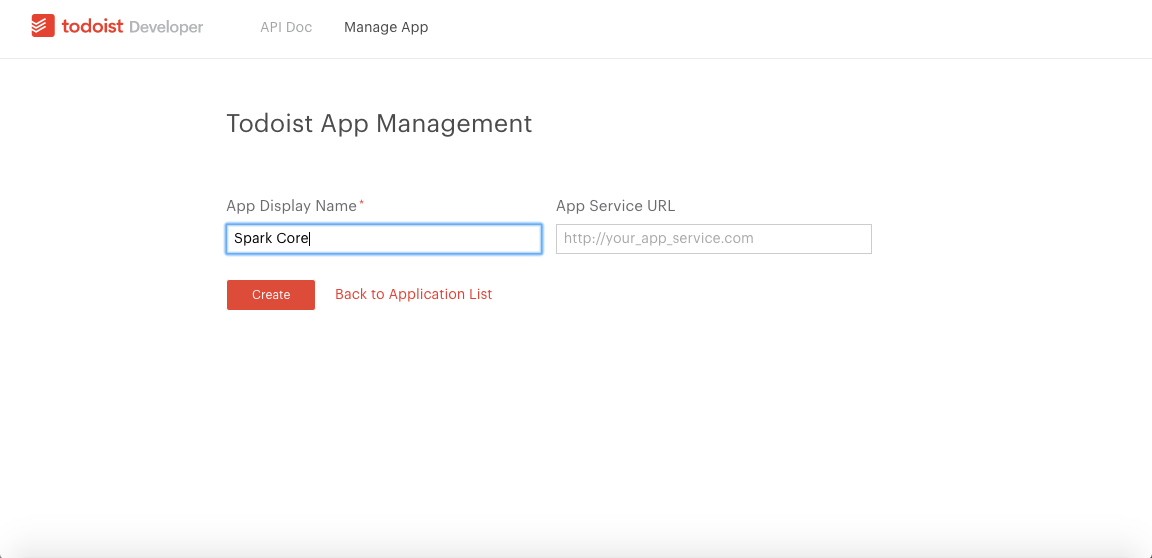Click the http://your_app_service.com placeholder text
This screenshot has width=1152, height=558.
658,239
